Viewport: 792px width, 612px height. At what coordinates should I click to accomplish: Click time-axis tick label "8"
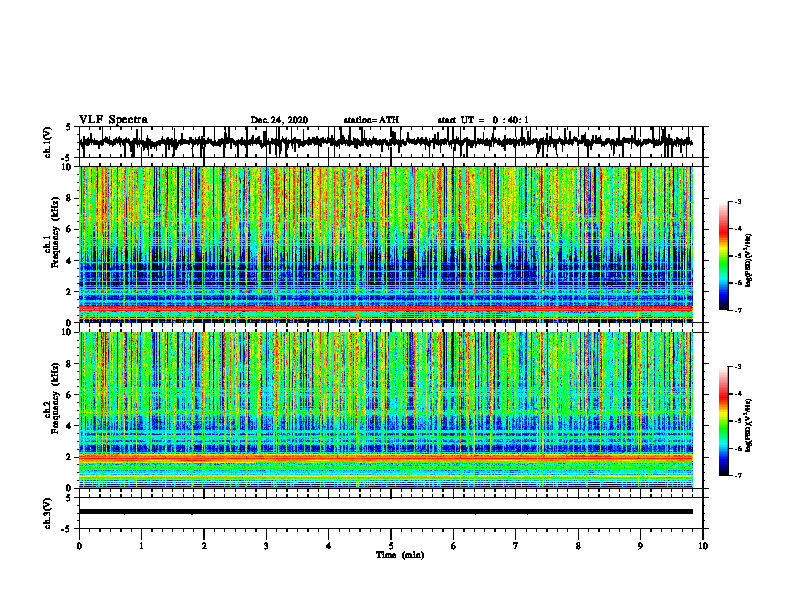pos(578,546)
